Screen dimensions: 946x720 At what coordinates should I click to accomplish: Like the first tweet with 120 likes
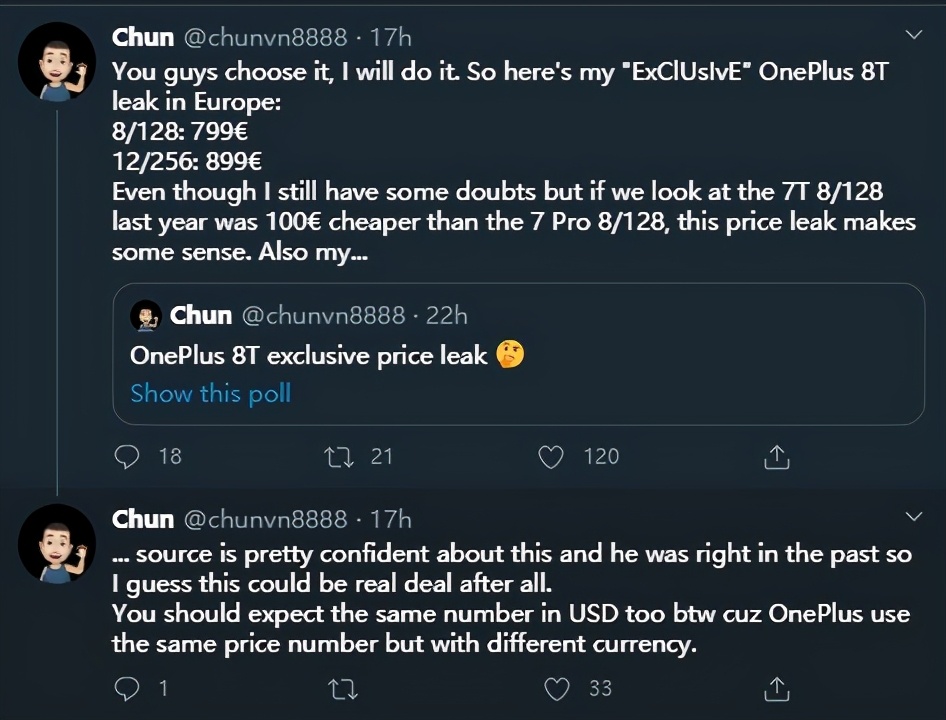[x=551, y=457]
